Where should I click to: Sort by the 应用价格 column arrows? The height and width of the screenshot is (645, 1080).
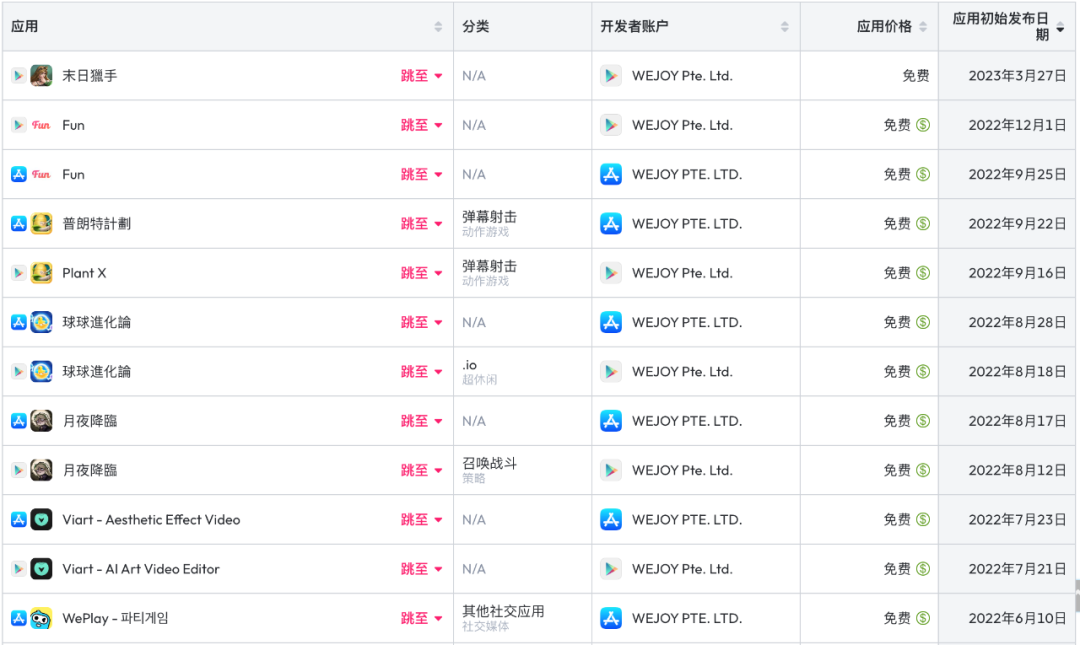click(923, 27)
